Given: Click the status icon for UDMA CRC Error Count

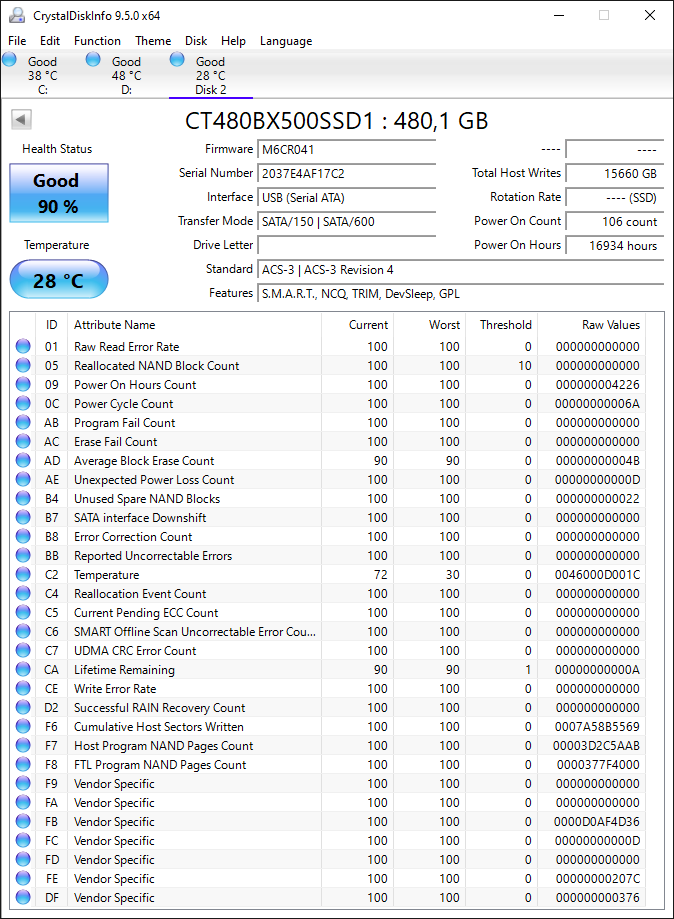Looking at the screenshot, I should [x=23, y=651].
